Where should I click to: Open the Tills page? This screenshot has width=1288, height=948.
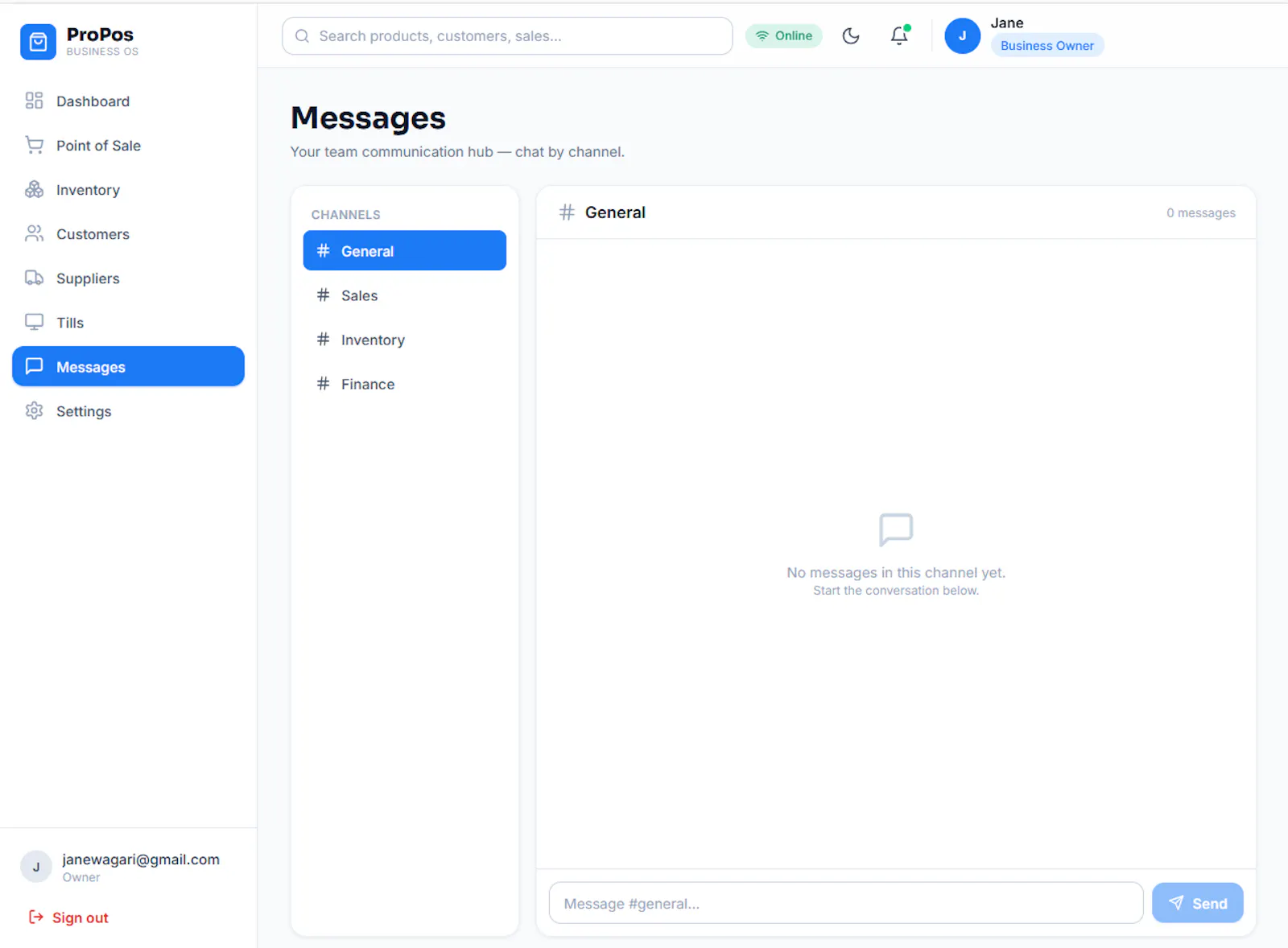[128, 322]
